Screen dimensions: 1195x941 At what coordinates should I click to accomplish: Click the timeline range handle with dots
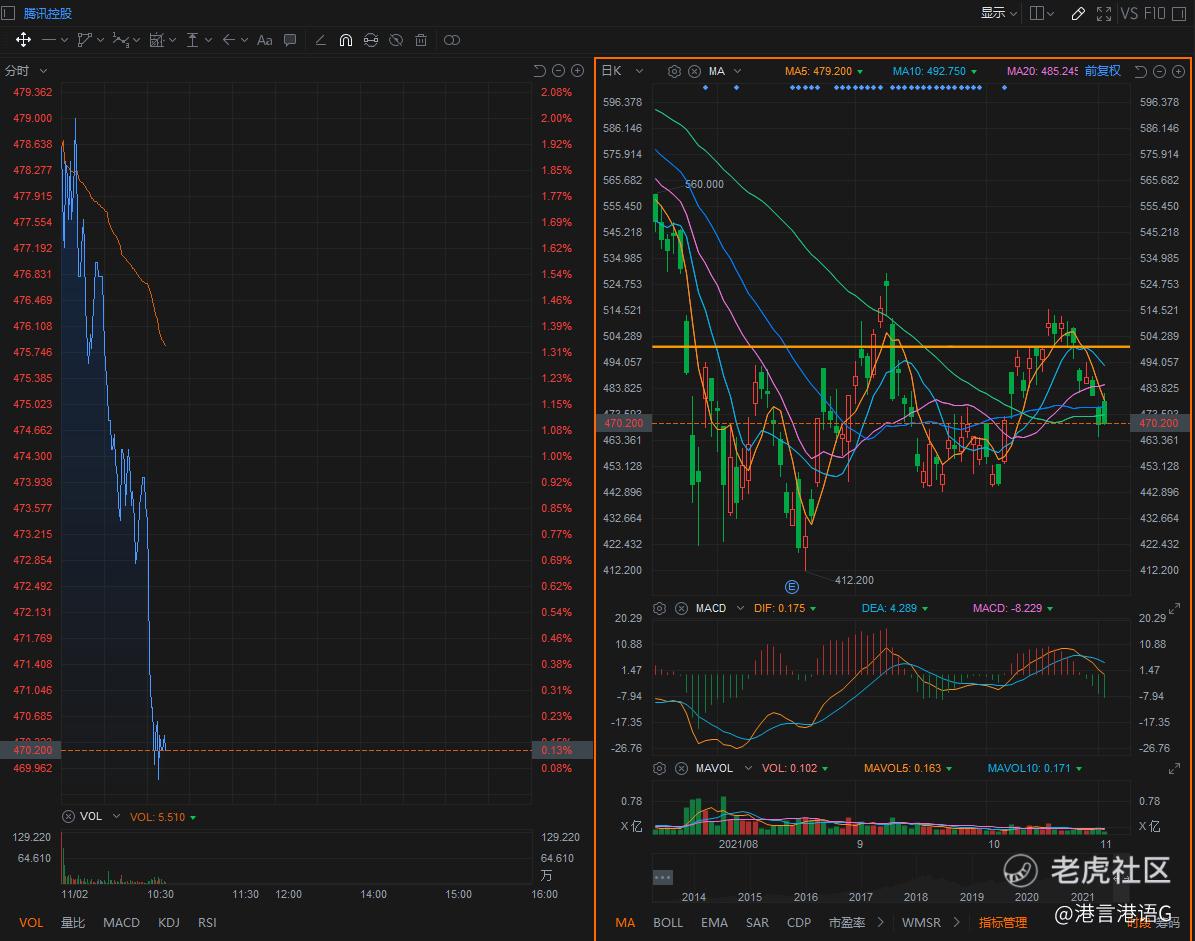(662, 877)
